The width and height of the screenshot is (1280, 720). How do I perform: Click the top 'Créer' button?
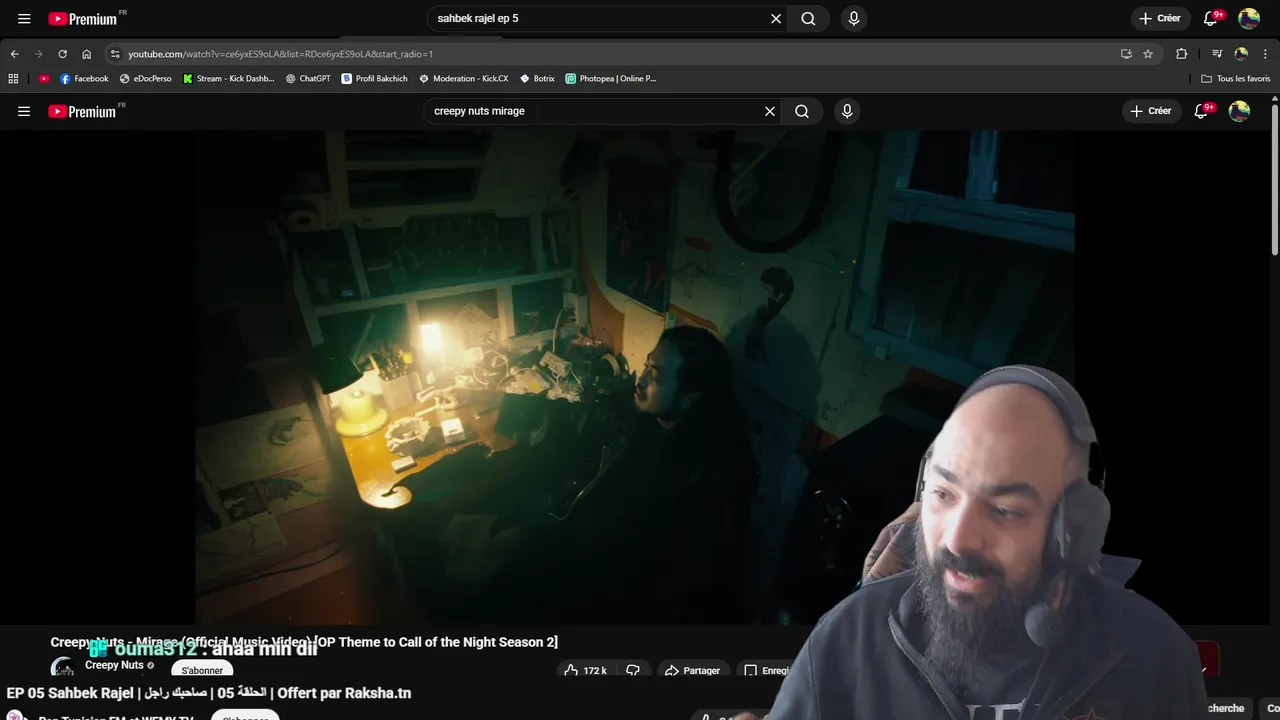point(1159,18)
